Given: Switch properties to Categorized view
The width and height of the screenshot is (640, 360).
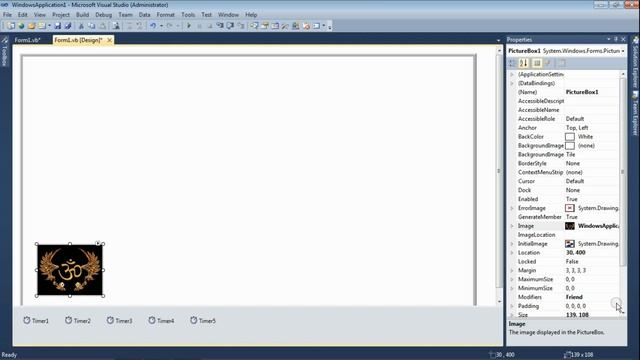Looking at the screenshot, I should click(512, 63).
